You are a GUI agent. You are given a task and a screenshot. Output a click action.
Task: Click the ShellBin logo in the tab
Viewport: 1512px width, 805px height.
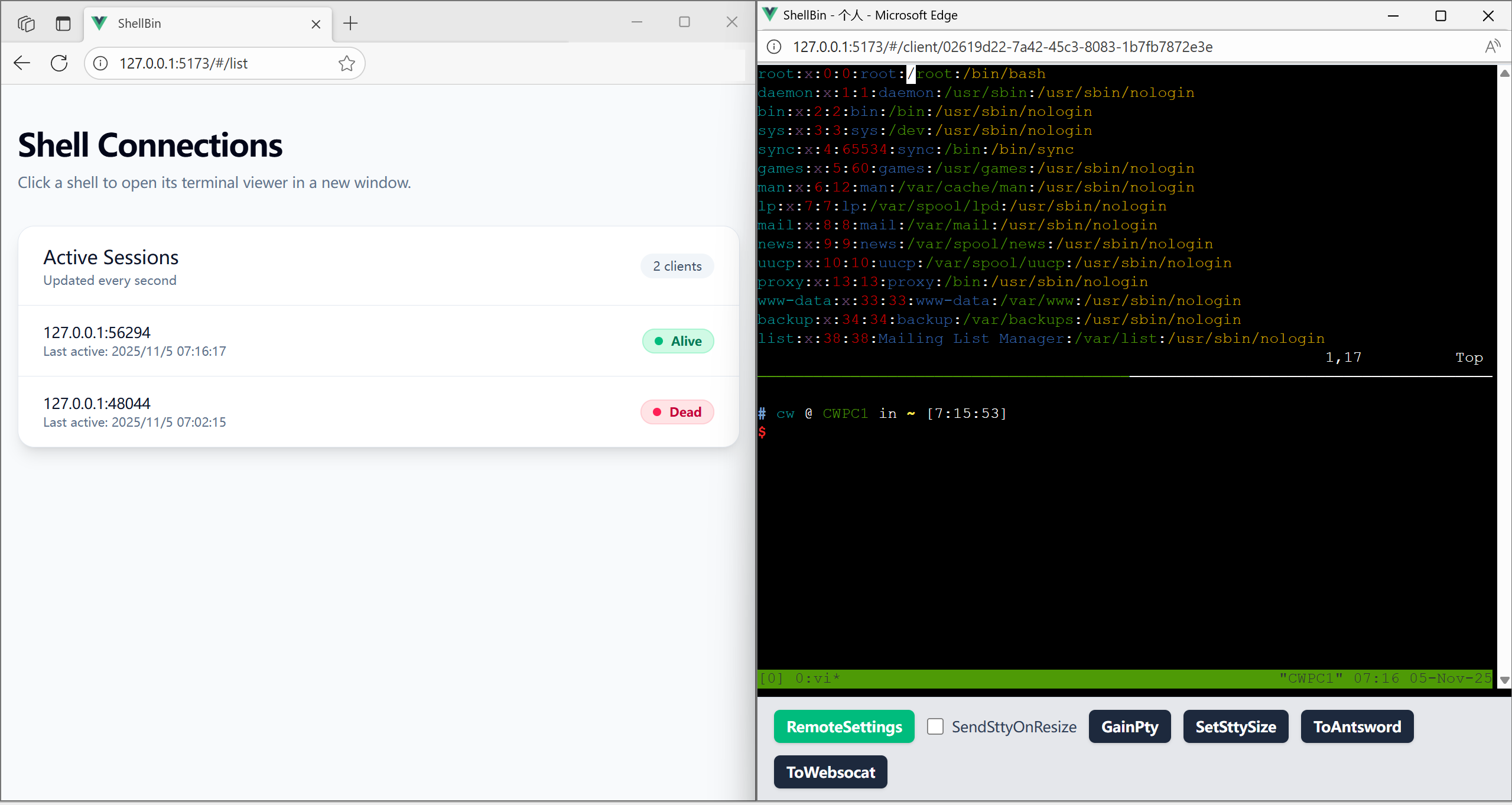click(x=99, y=23)
